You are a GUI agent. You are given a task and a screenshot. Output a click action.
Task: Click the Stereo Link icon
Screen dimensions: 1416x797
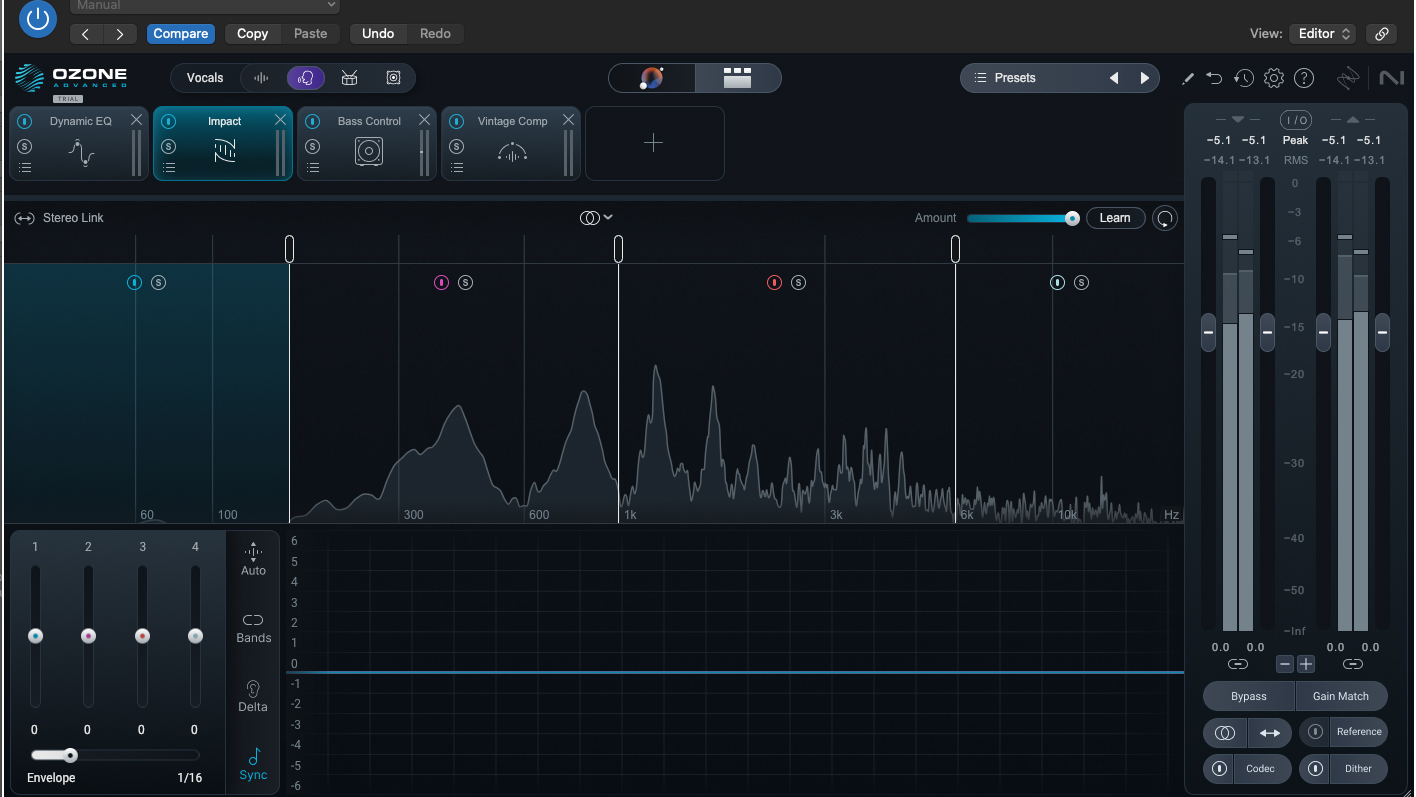(x=22, y=217)
